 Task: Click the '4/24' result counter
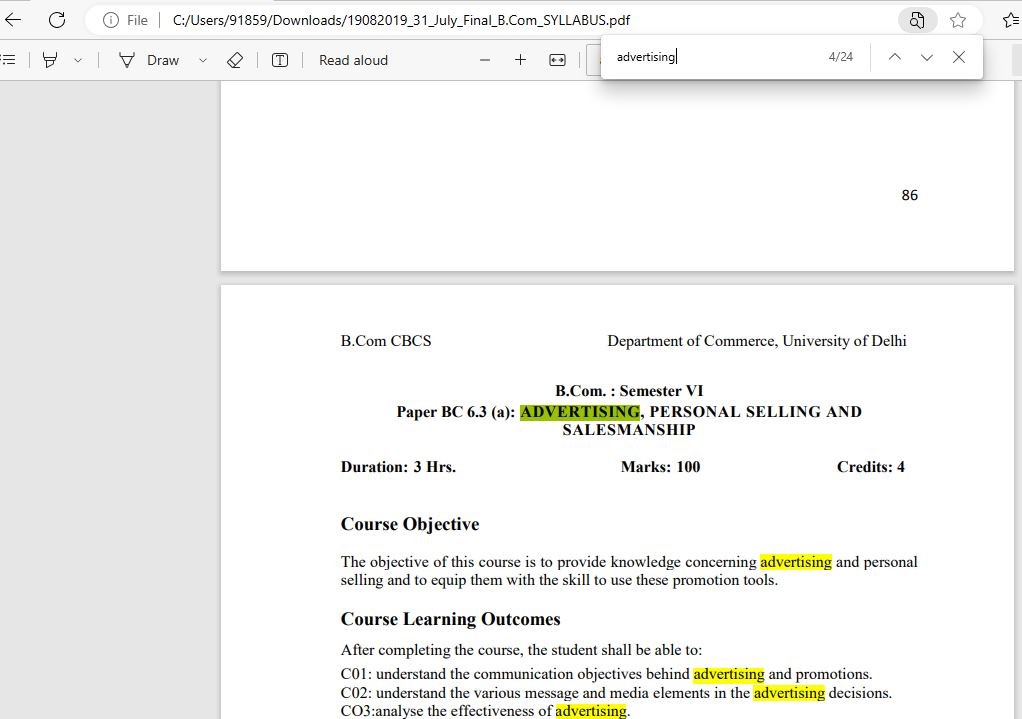coord(840,57)
